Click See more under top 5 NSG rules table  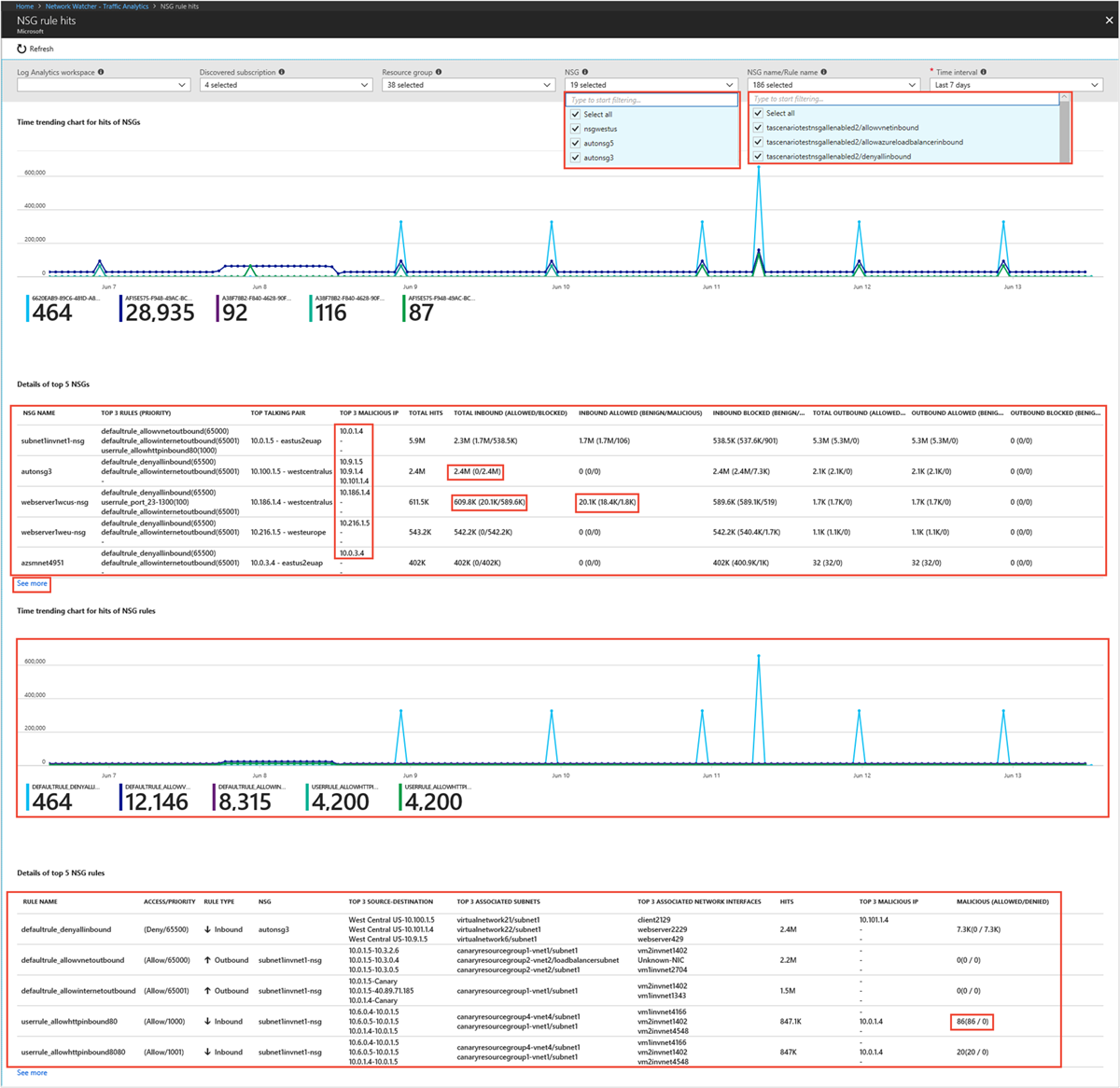point(32,1073)
